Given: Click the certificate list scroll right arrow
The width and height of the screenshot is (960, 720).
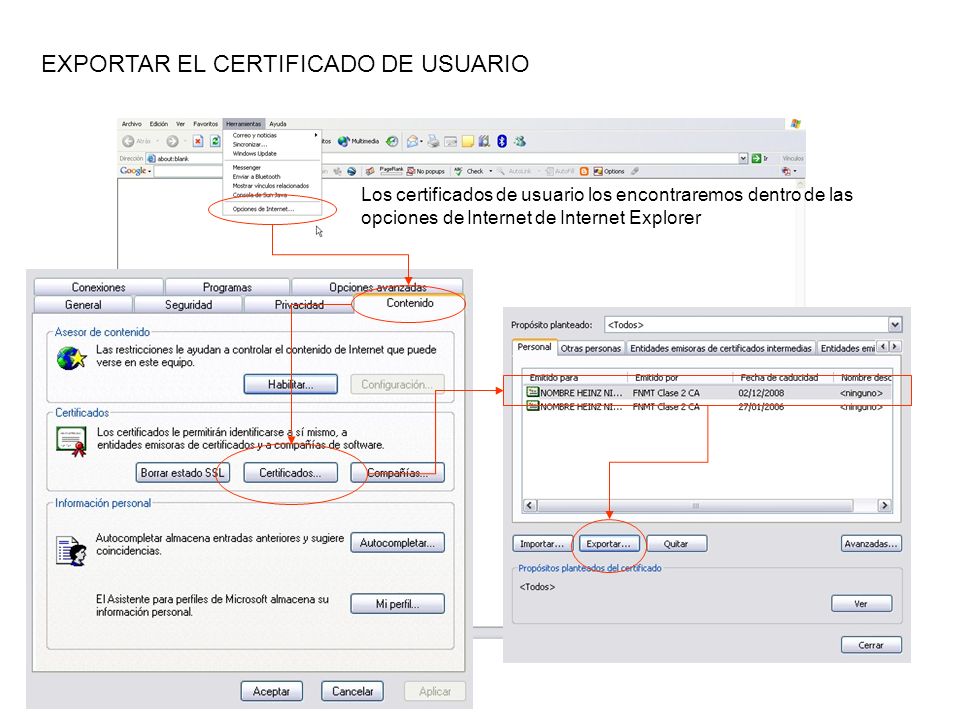Looking at the screenshot, I should (x=884, y=506).
